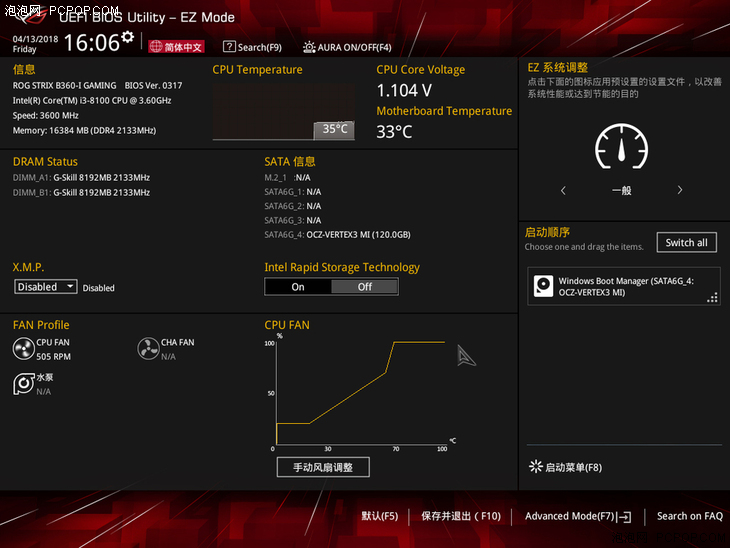Open the time settings gear icon

click(128, 37)
